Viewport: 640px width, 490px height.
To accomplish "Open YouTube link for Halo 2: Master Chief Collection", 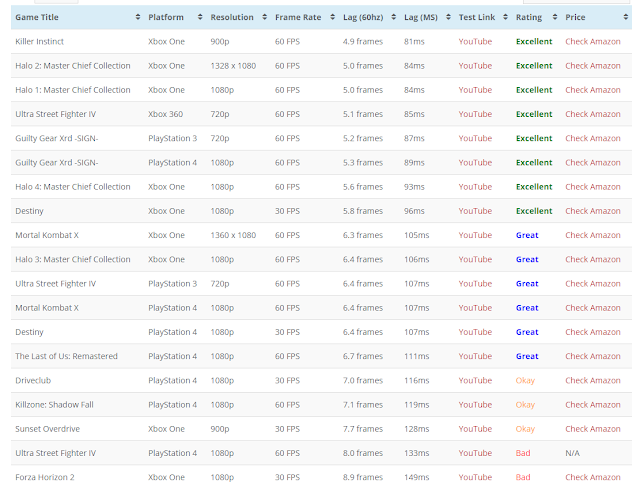I will pyautogui.click(x=475, y=66).
